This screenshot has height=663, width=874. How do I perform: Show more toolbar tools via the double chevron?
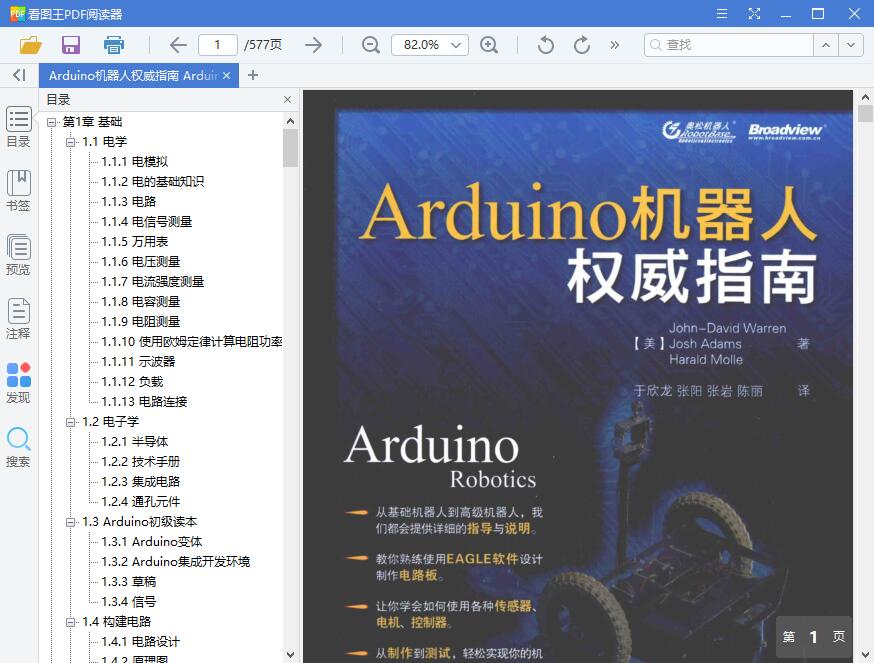(614, 45)
